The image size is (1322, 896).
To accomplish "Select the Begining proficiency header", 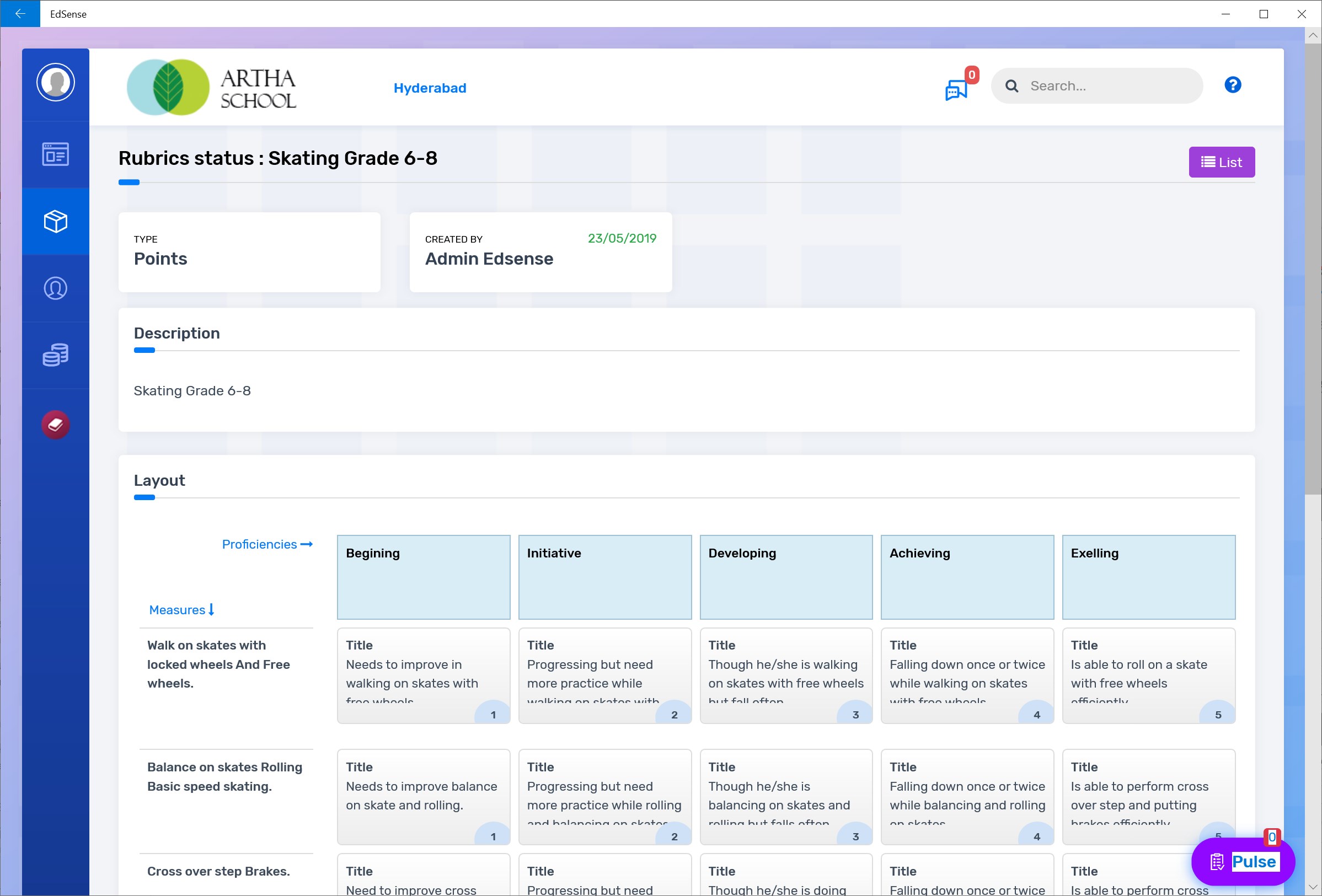I will click(x=423, y=577).
